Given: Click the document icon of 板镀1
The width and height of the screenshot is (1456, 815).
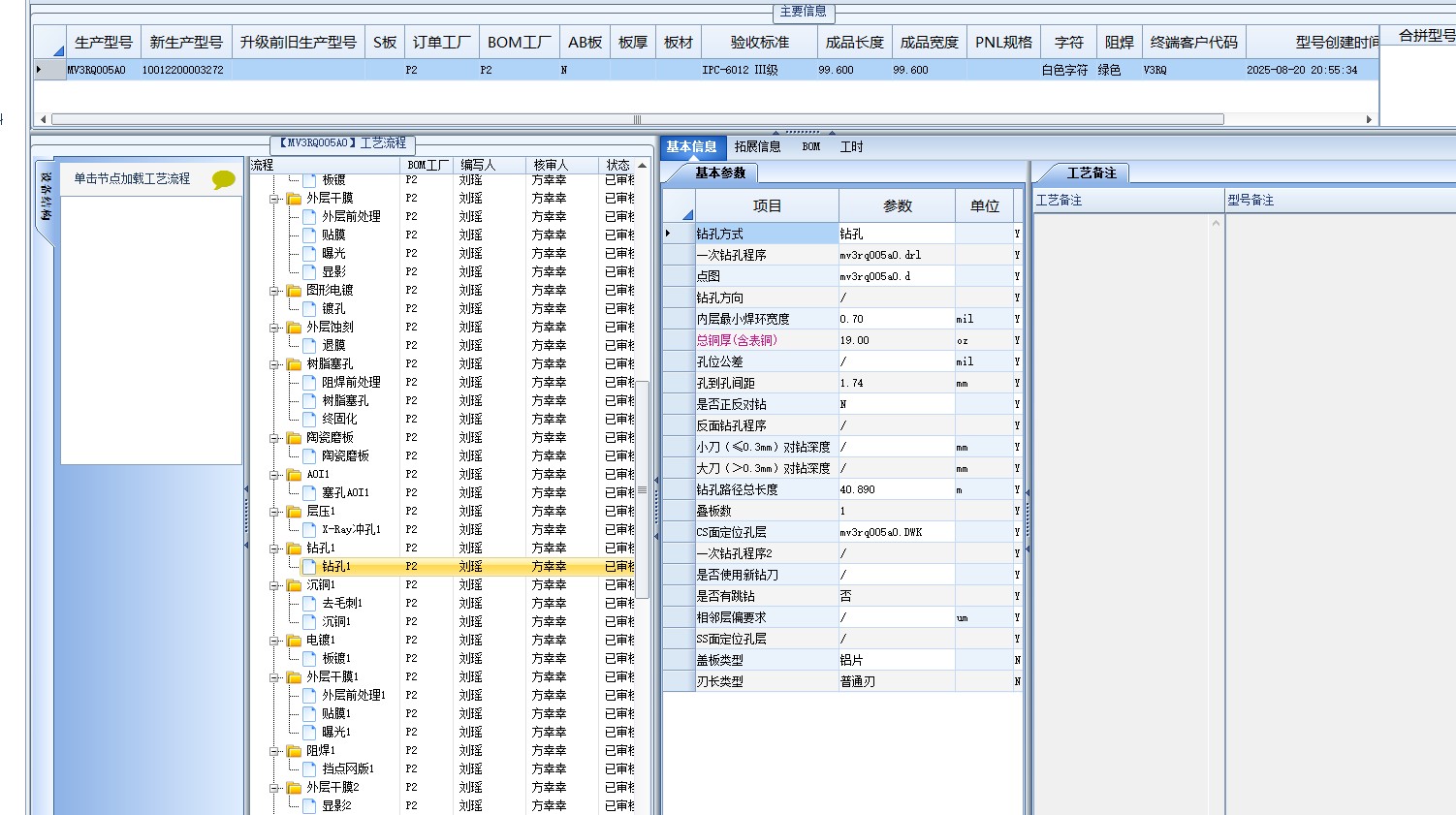Looking at the screenshot, I should click(x=309, y=659).
